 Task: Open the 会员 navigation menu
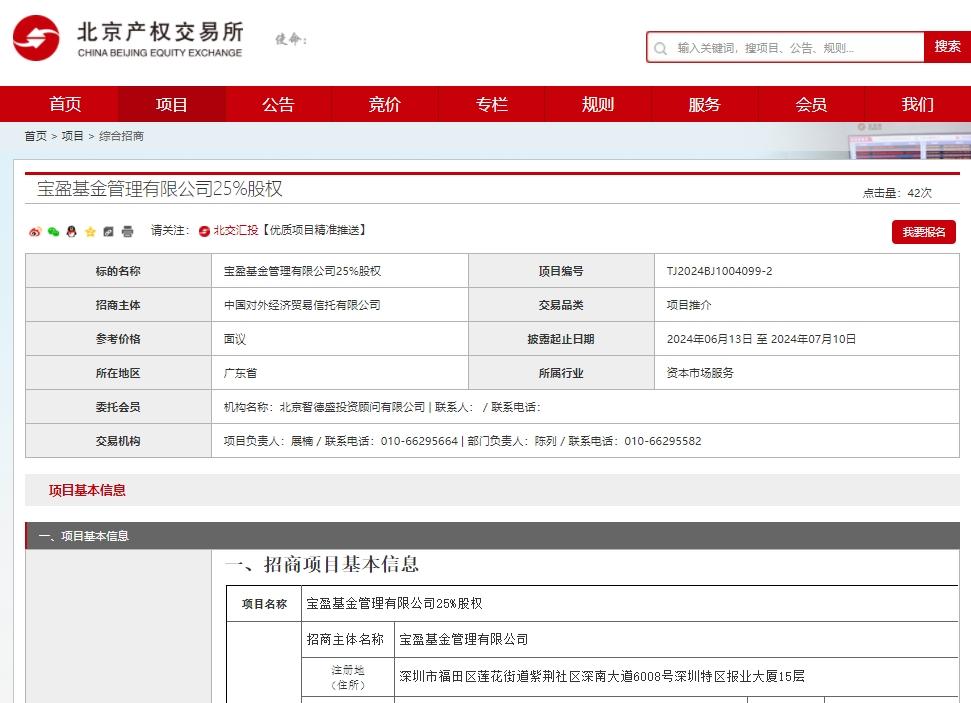[810, 104]
